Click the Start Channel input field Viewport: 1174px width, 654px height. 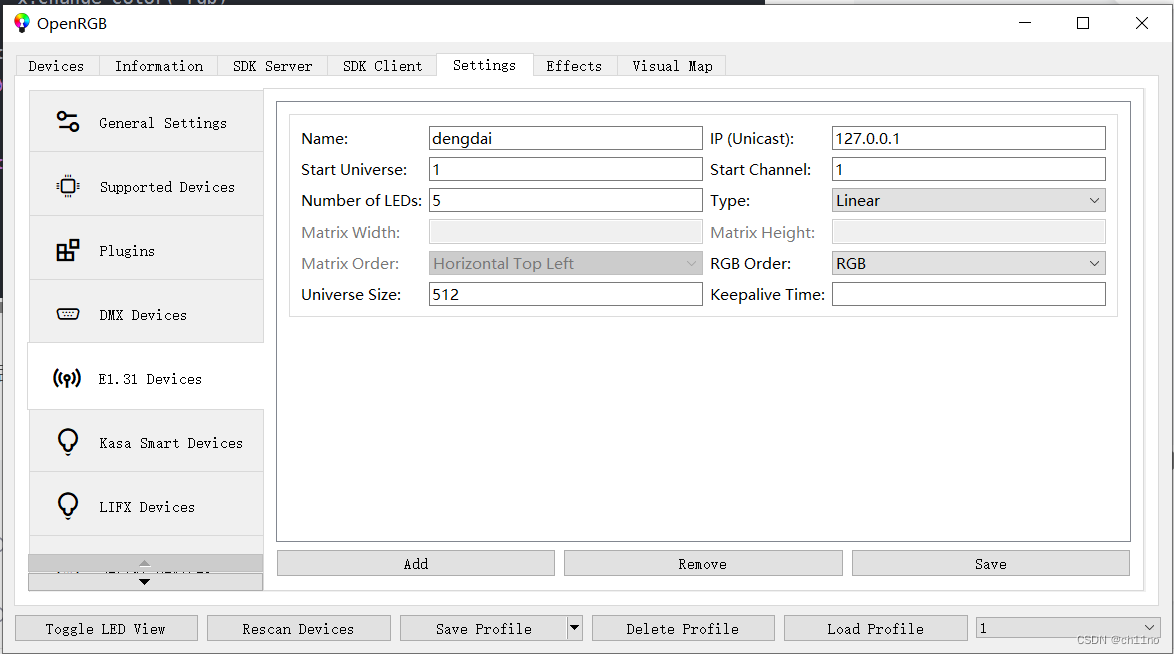tap(968, 169)
